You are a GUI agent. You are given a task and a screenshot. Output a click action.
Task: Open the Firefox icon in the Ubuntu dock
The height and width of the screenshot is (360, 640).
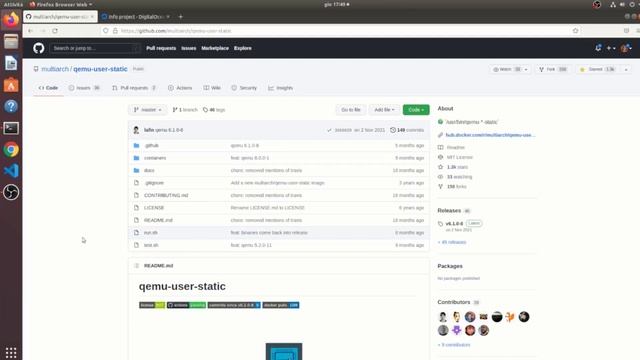click(x=11, y=20)
